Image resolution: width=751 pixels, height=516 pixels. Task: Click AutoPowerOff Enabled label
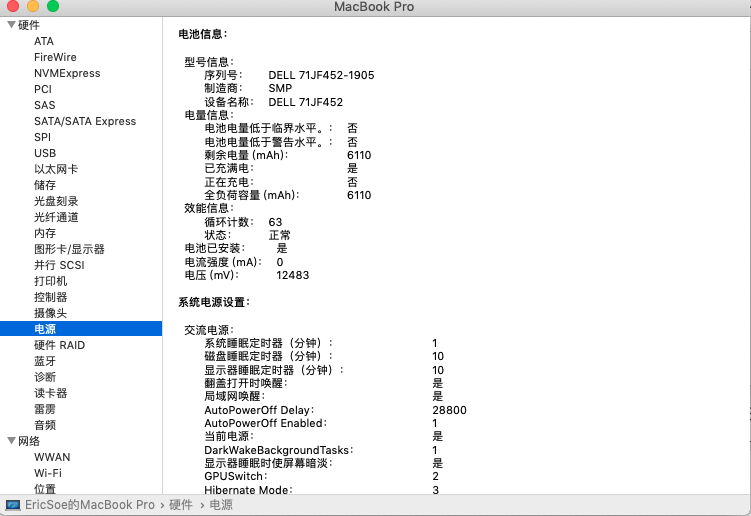265,423
